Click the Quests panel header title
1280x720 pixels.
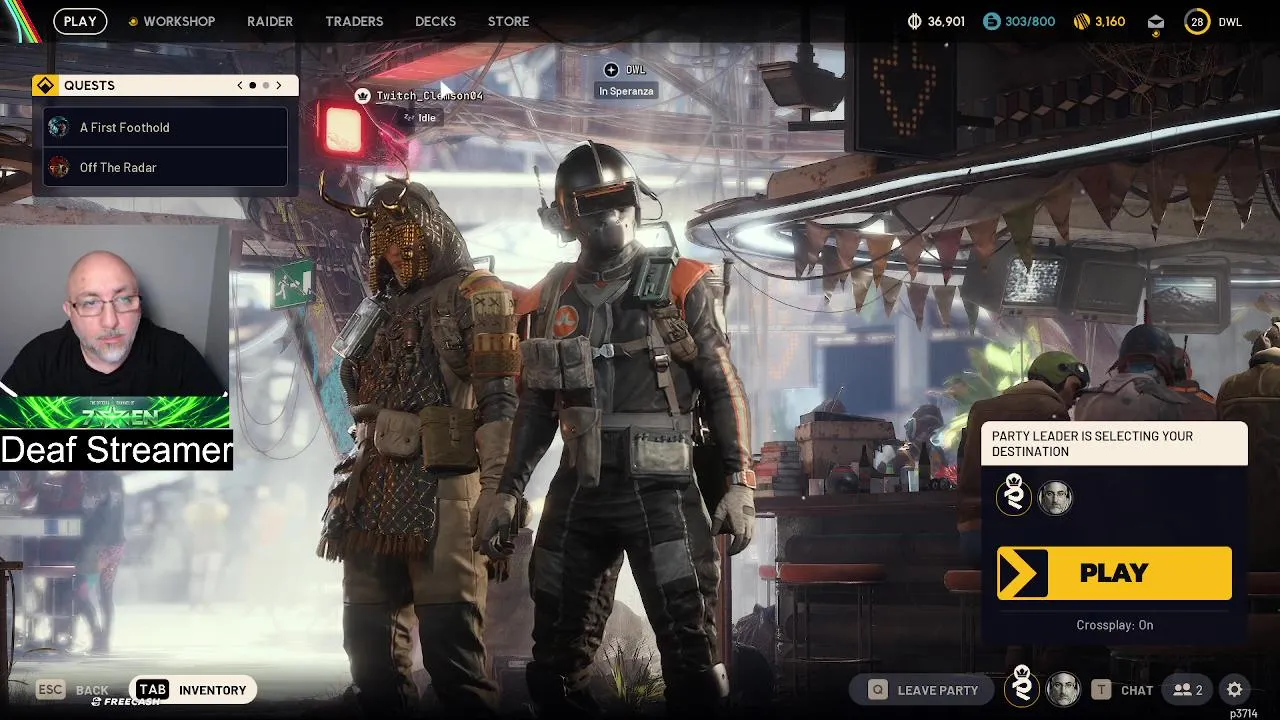(89, 85)
